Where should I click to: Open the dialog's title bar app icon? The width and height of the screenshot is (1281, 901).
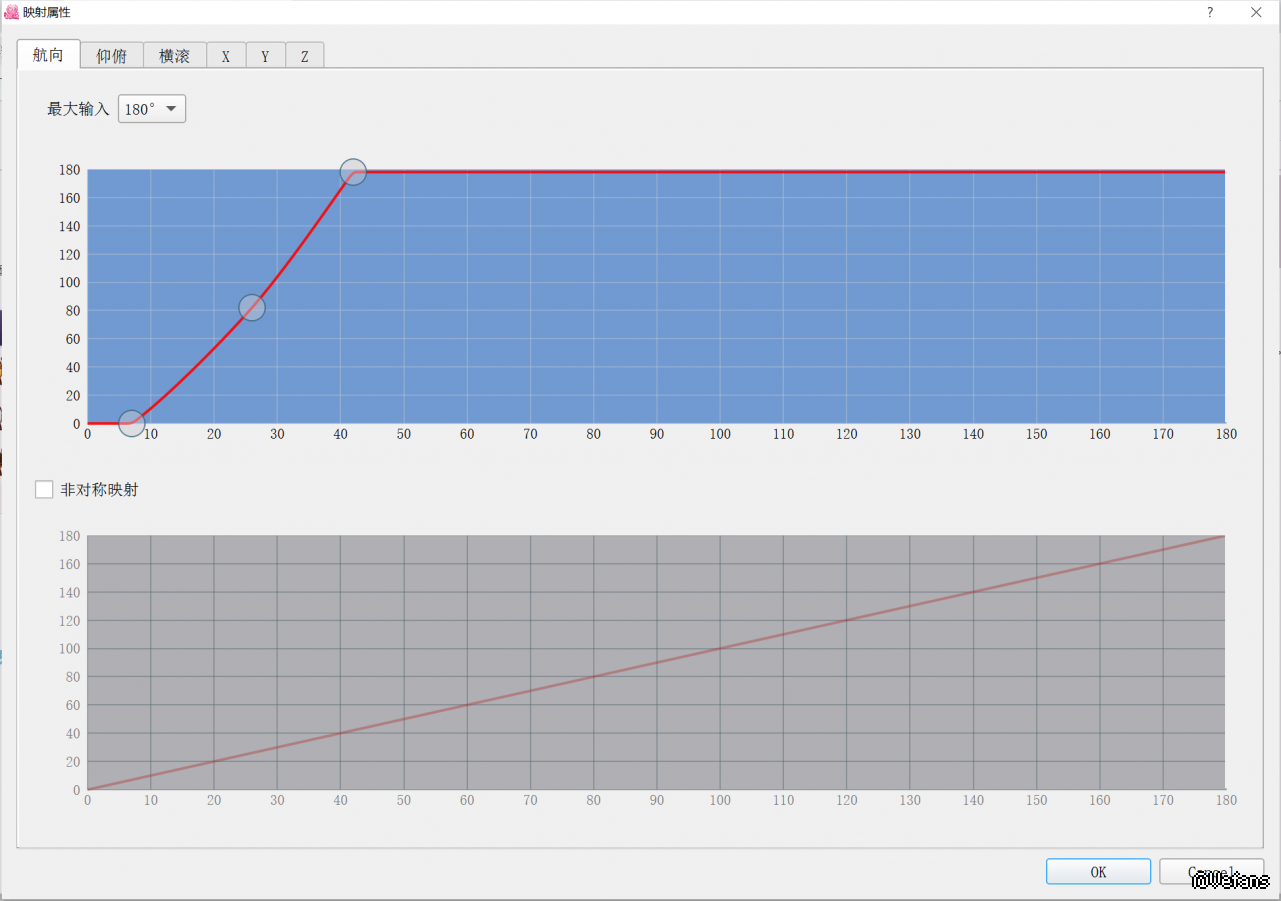click(12, 12)
